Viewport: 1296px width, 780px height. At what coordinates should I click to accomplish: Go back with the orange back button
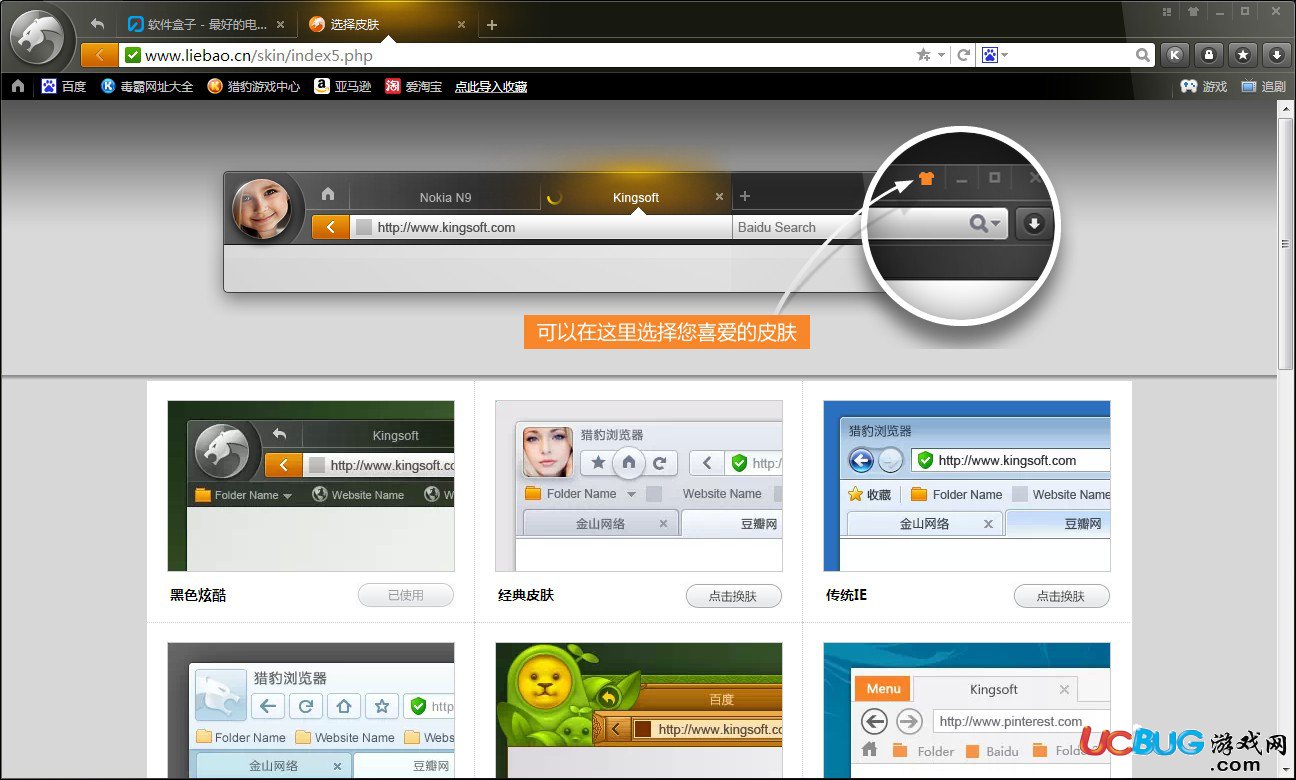[99, 55]
